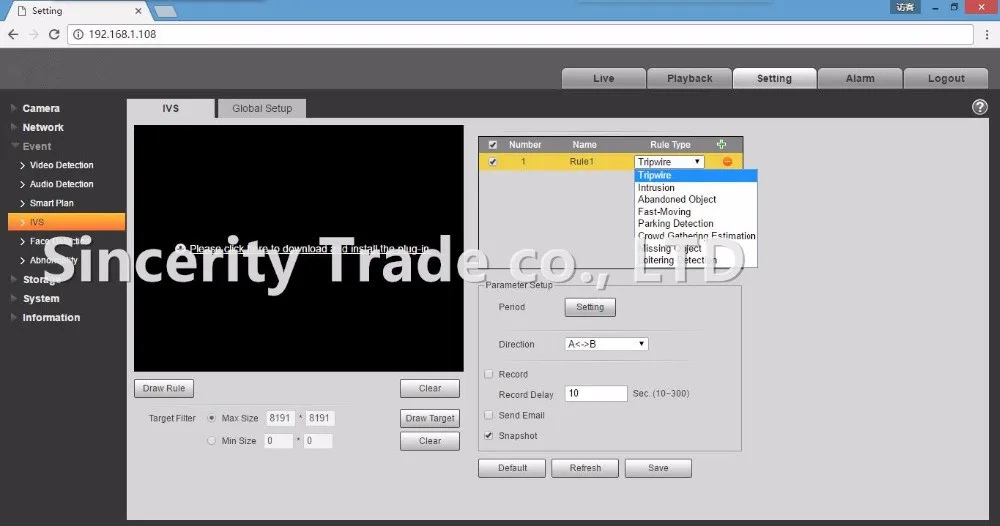Enable the Record checkbox
The height and width of the screenshot is (526, 1000).
pyautogui.click(x=489, y=374)
